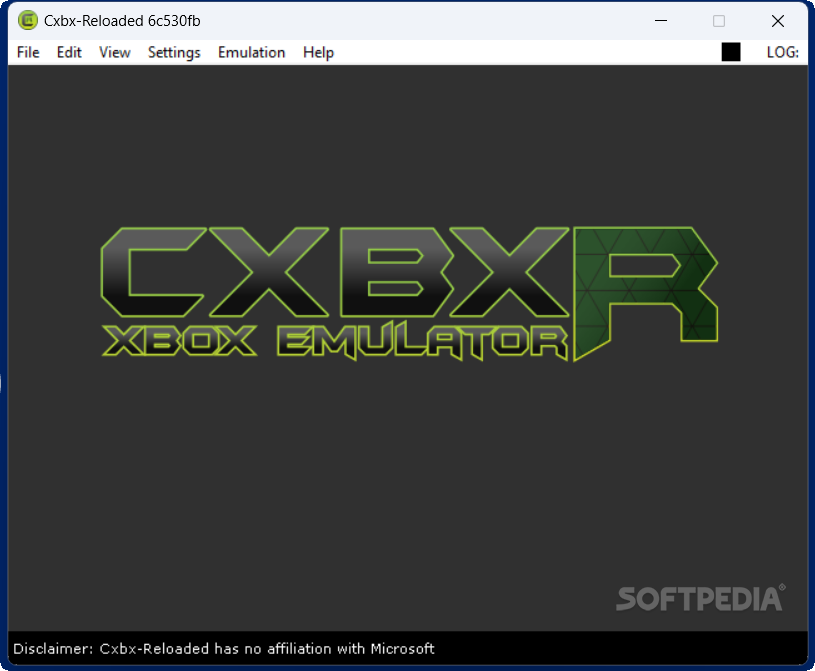Image resolution: width=815 pixels, height=671 pixels.
Task: Open the Help menu
Action: pos(318,52)
